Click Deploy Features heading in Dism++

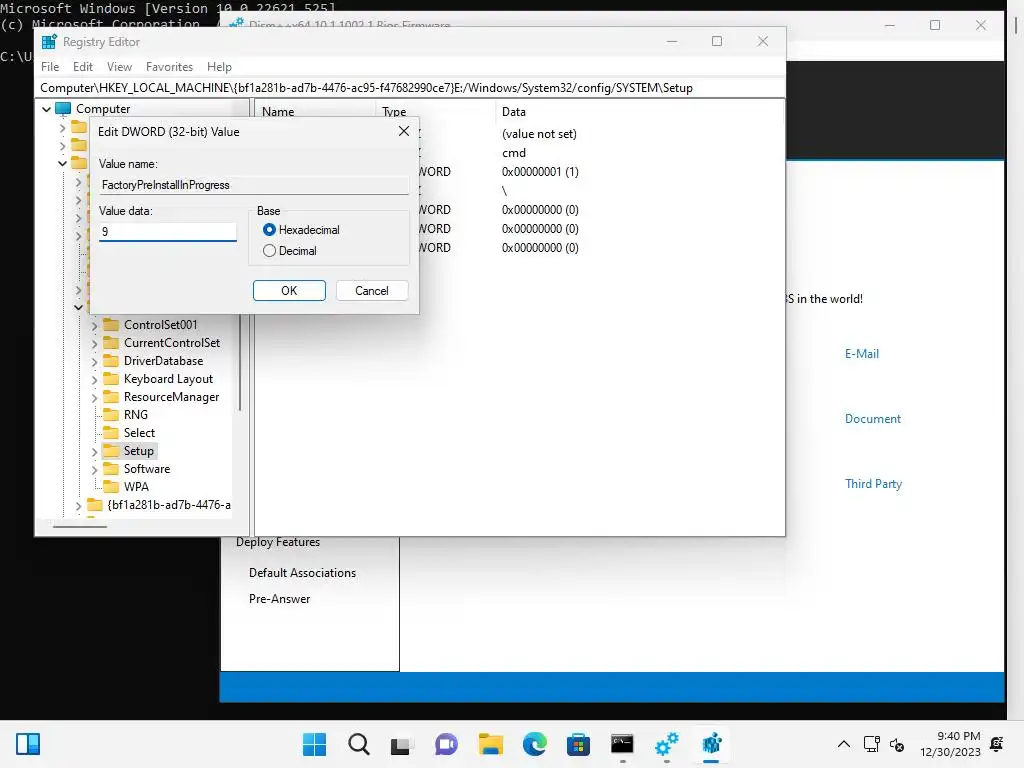tap(278, 542)
